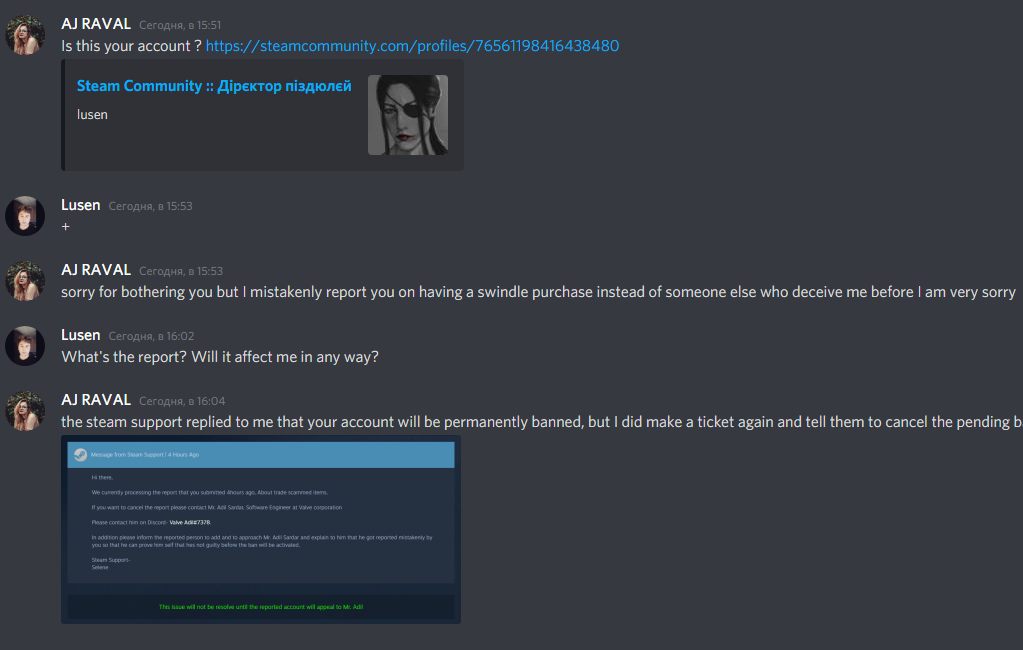
Task: Click AJ RAVAL's avatar on the 15:51 message
Action: pos(25,35)
